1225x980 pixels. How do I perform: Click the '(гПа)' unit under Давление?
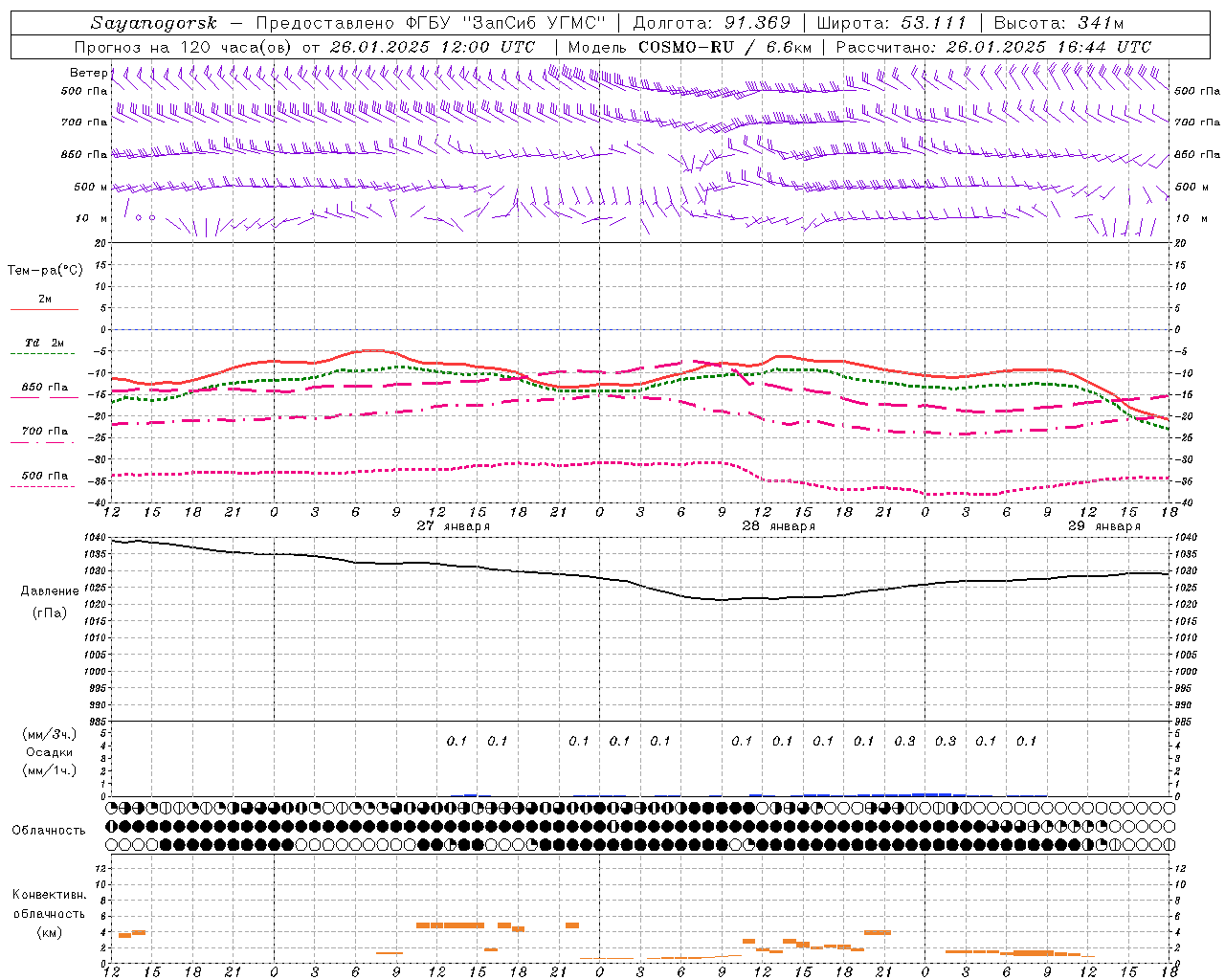tap(50, 613)
